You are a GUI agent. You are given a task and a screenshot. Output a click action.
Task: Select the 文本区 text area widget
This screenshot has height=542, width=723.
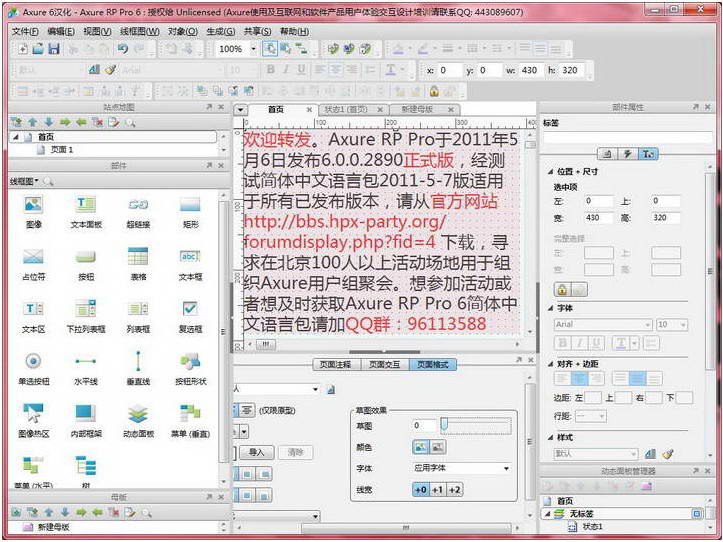tap(33, 316)
